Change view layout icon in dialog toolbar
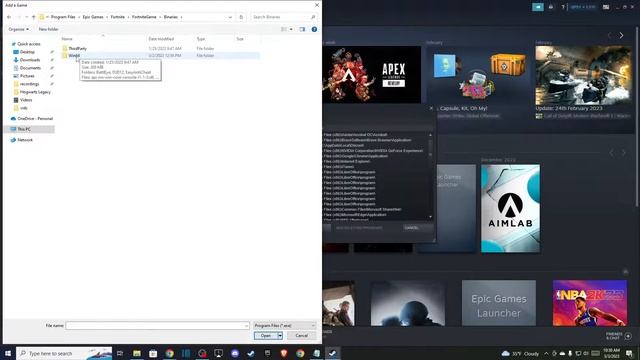This screenshot has width=640, height=360. (284, 29)
